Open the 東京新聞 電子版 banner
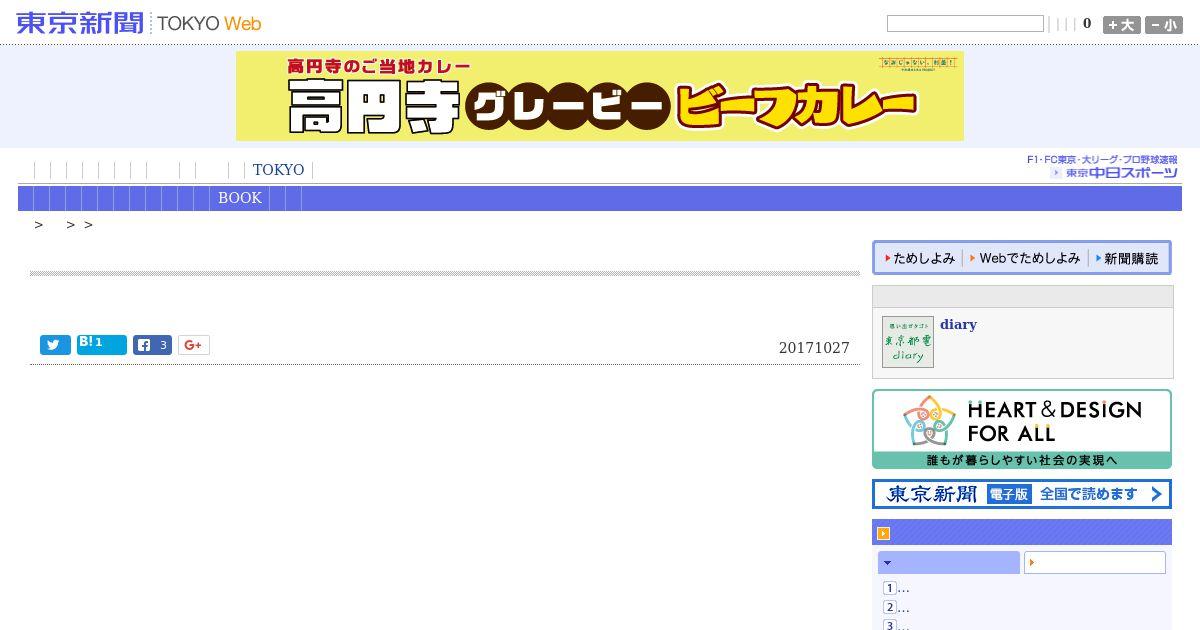 coord(1022,494)
